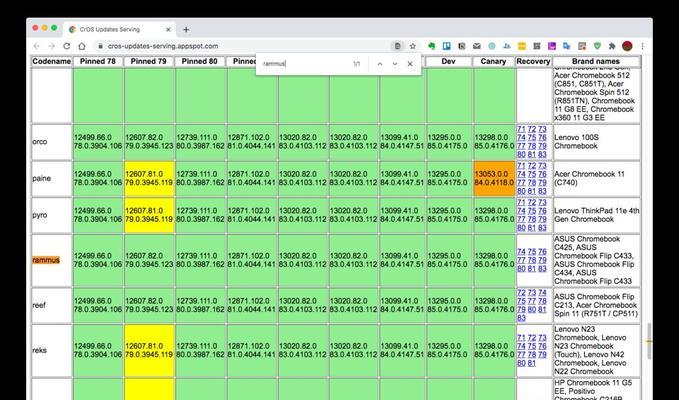Click the Canary column header
Viewport: 679px width, 400px height.
click(x=493, y=61)
